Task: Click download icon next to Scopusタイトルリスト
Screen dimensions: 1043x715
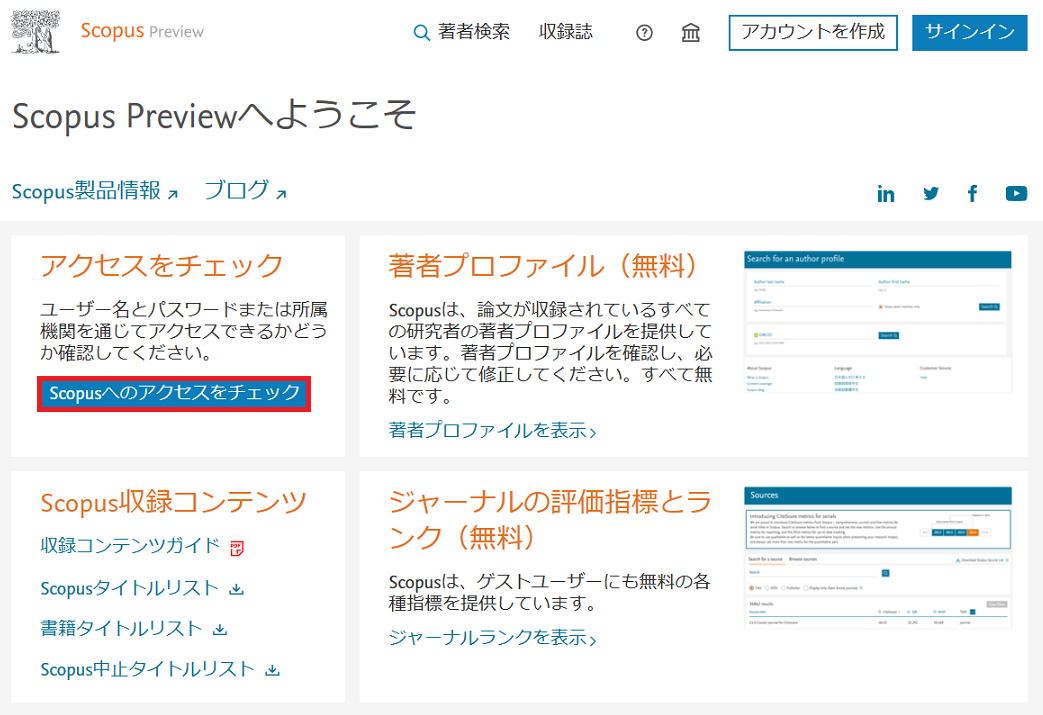Action: coord(237,589)
